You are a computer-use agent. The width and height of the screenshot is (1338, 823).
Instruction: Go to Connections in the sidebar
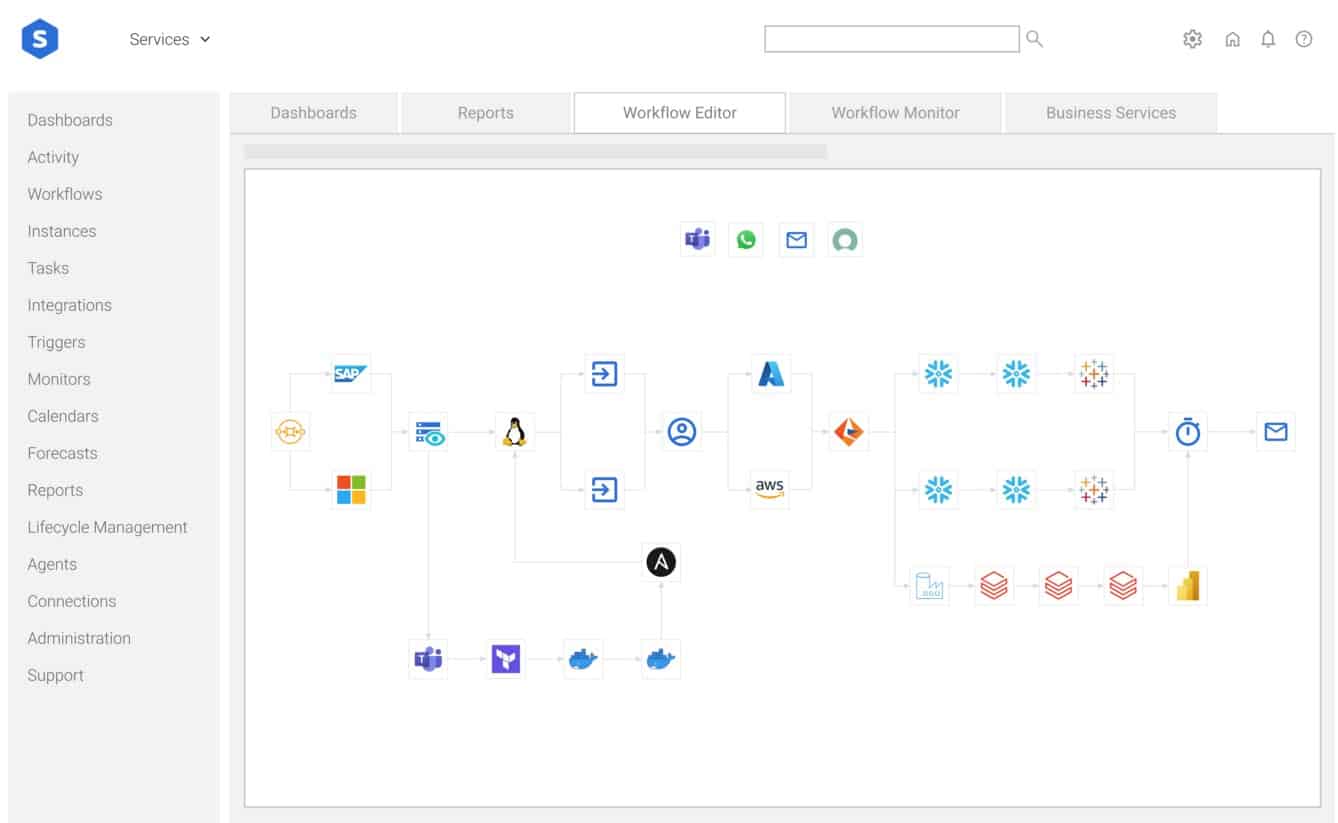click(71, 601)
